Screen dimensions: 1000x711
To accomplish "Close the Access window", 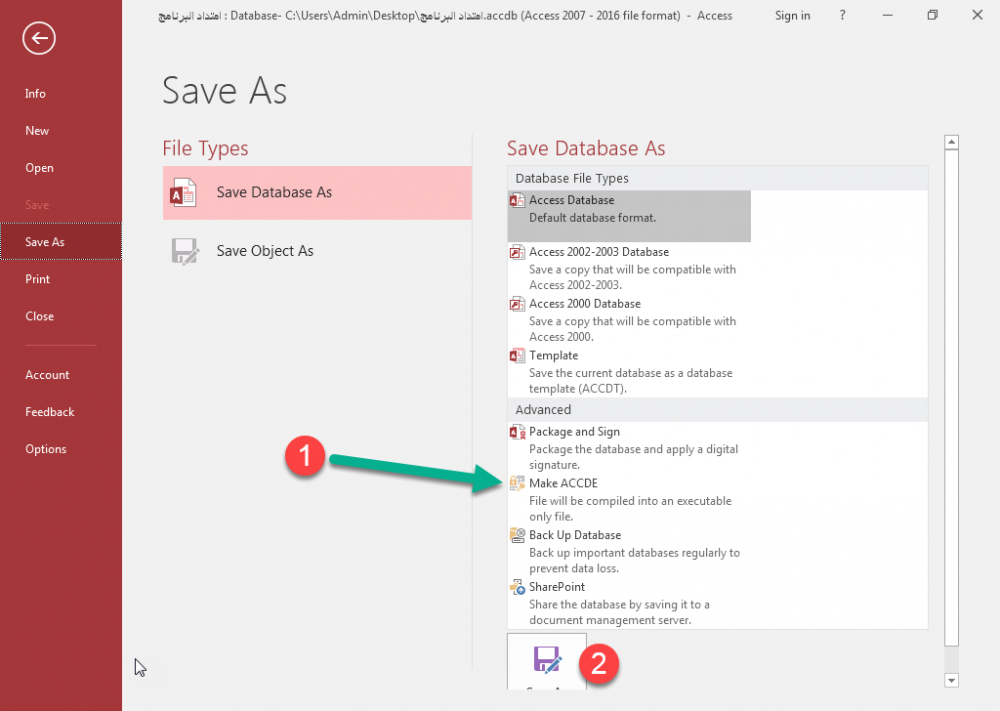I will [x=977, y=15].
